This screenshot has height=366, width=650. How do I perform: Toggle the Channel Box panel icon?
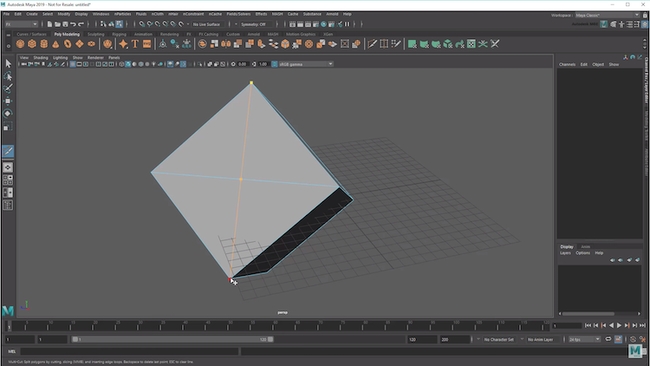point(645,24)
